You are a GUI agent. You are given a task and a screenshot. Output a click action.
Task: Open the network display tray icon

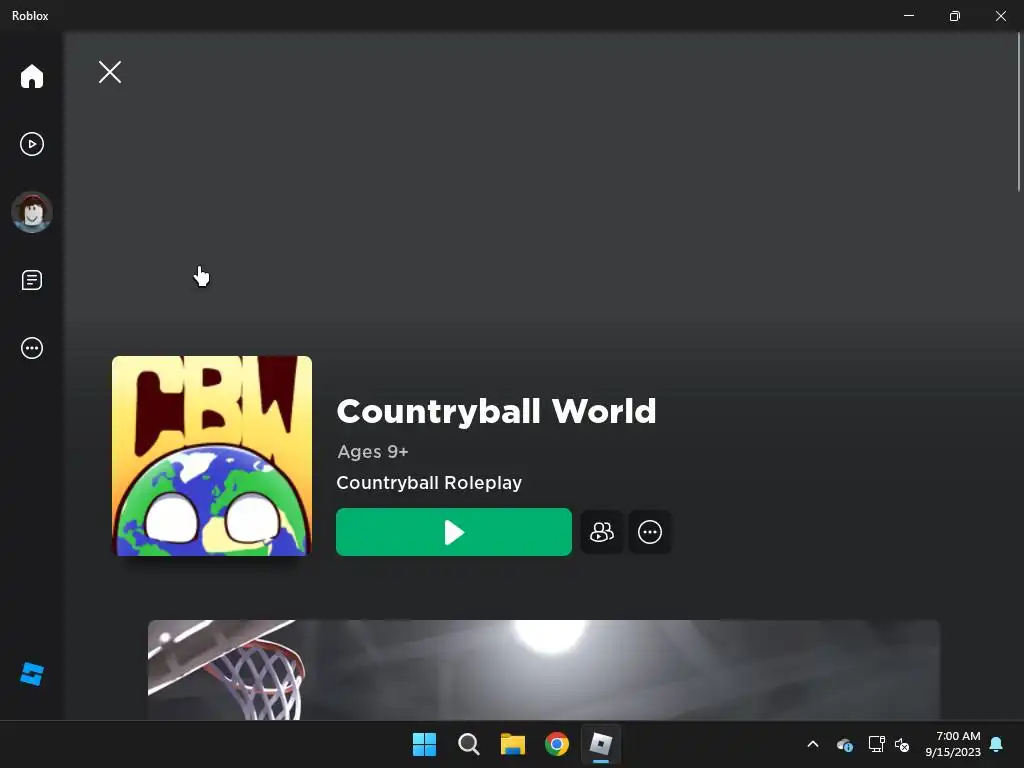876,744
